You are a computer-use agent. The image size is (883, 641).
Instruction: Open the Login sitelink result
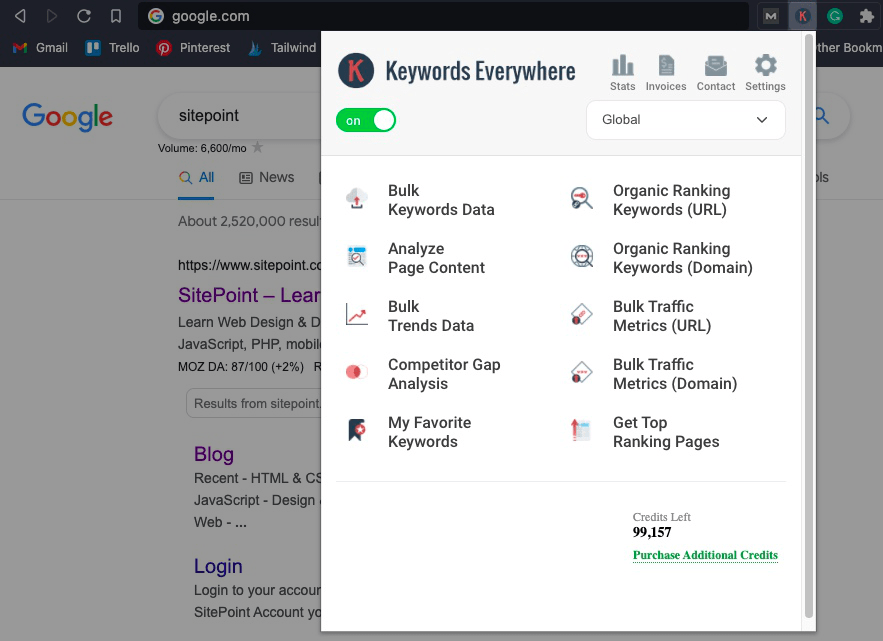[218, 566]
